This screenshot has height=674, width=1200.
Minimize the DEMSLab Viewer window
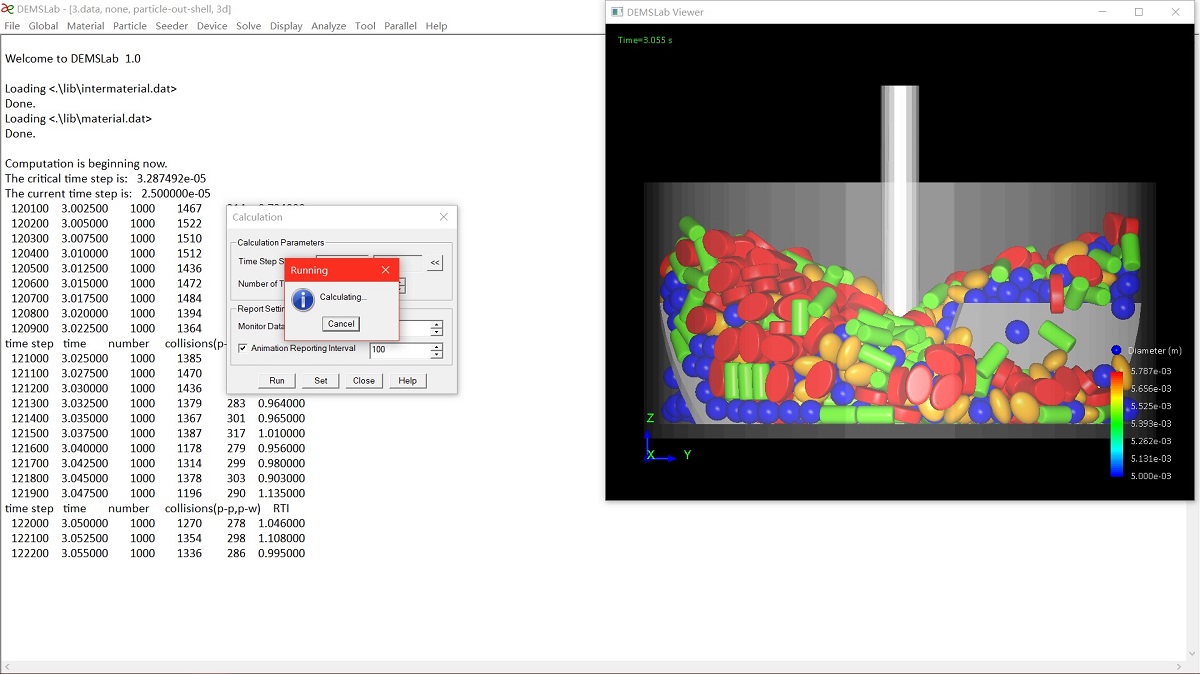(1103, 12)
